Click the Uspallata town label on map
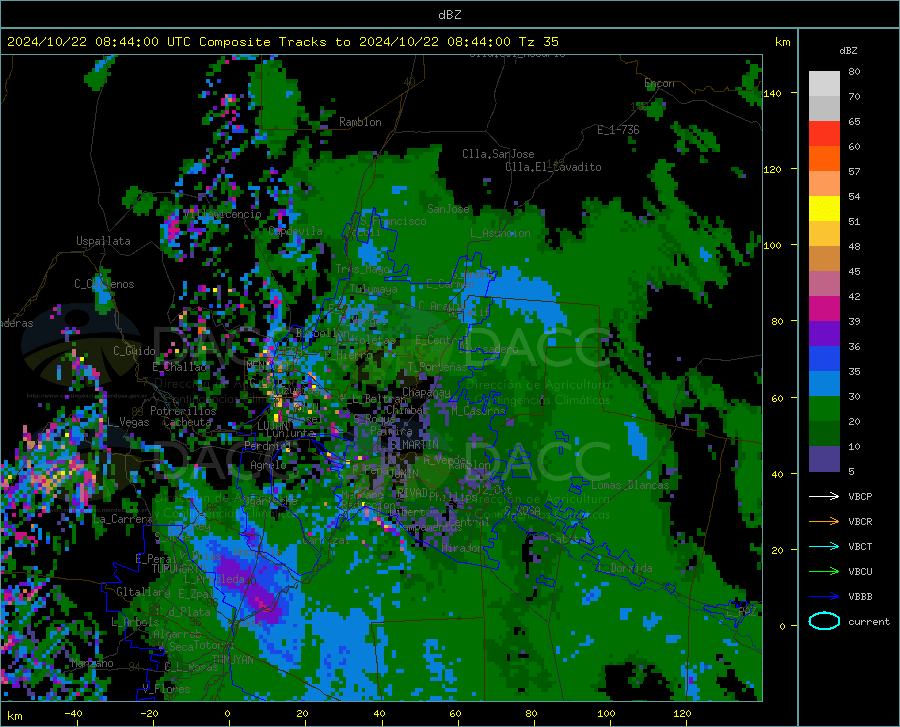This screenshot has height=727, width=900. click(x=103, y=241)
